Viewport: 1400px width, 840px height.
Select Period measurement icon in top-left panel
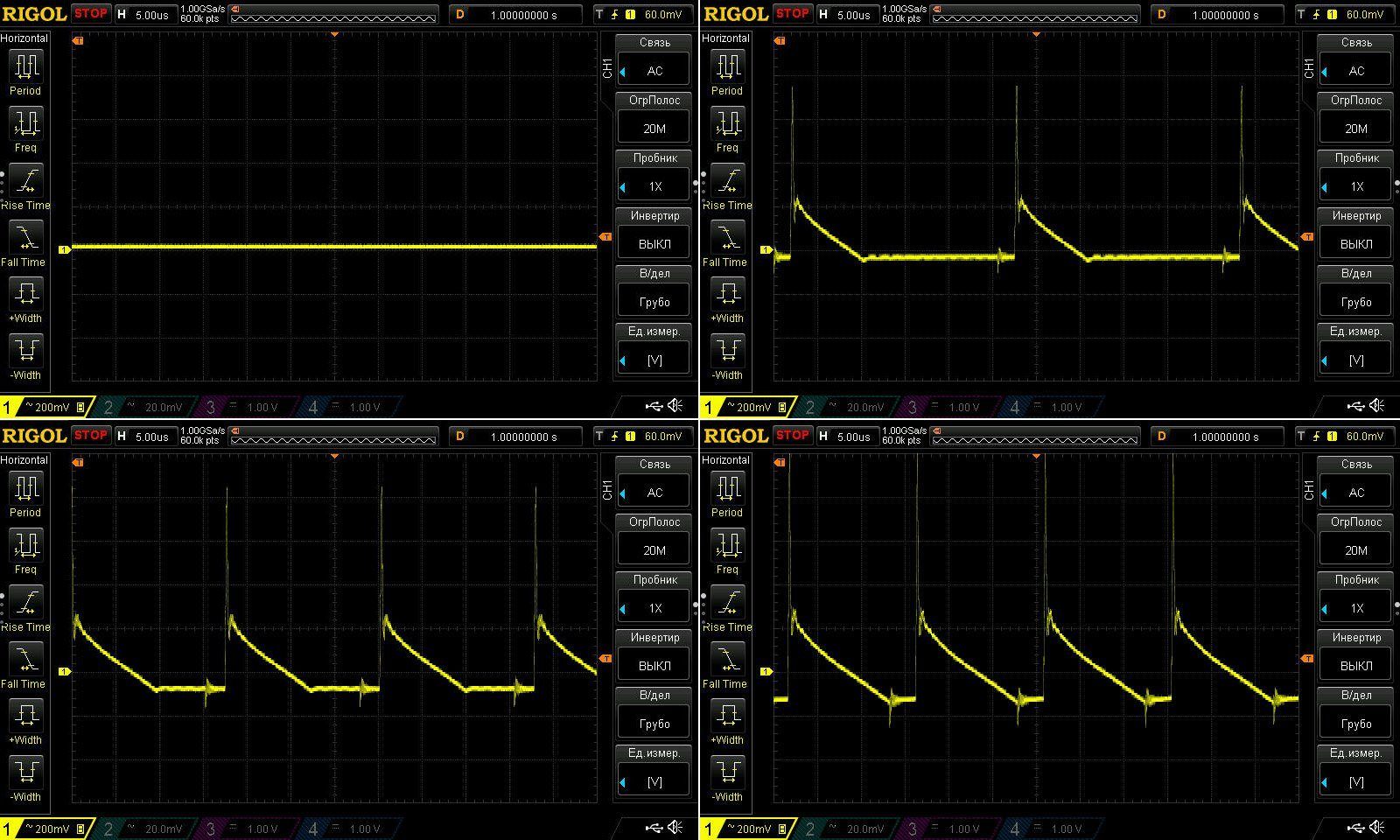tap(25, 66)
